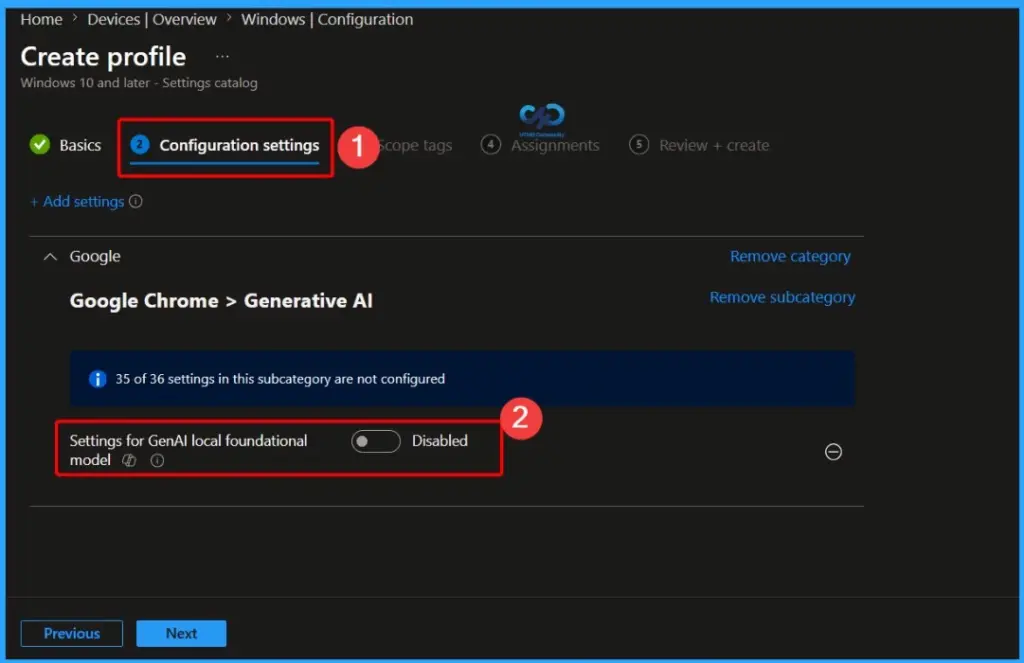Open Devices | Overview breadcrumb
The height and width of the screenshot is (663, 1024).
pos(152,20)
